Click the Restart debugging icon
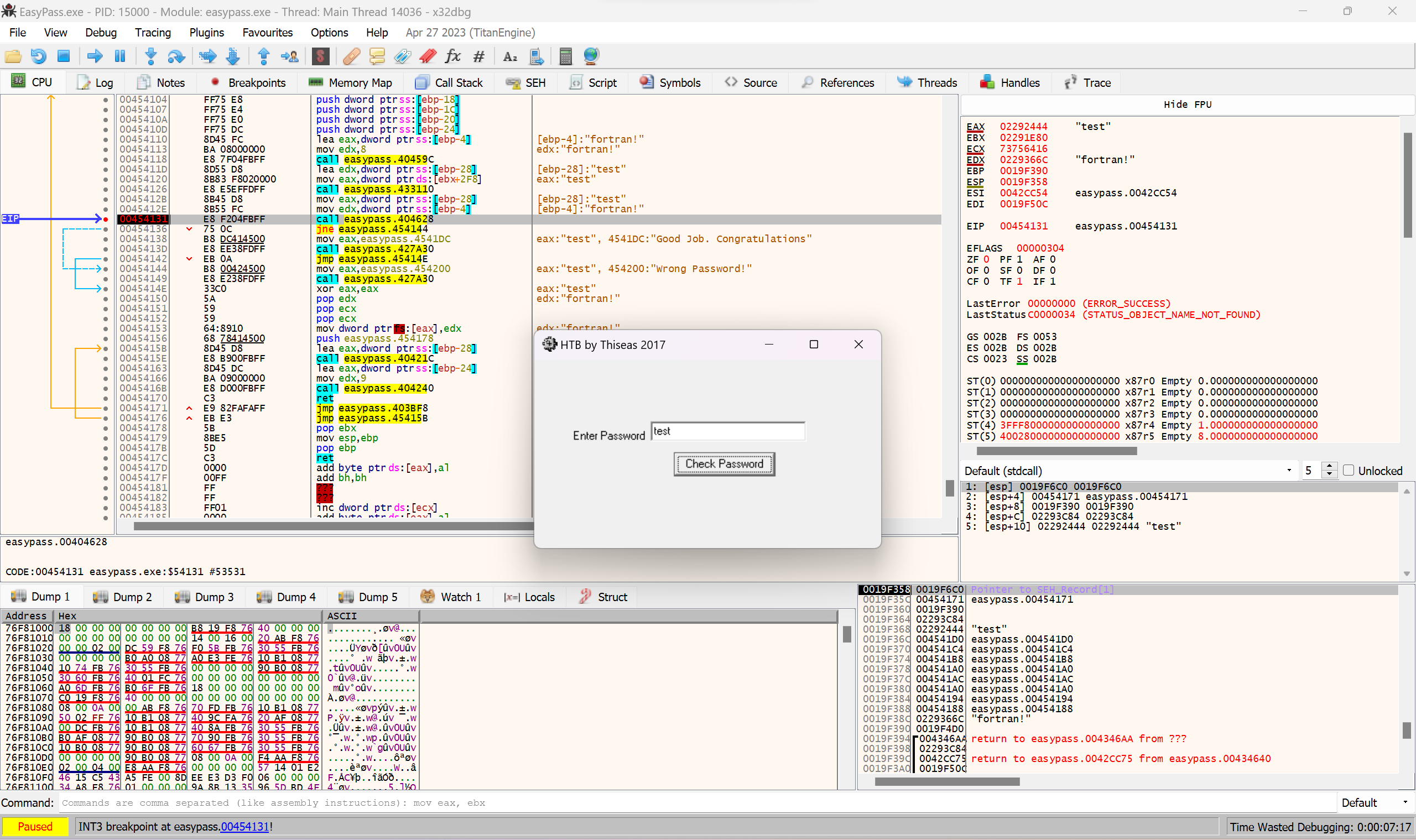 (38, 56)
